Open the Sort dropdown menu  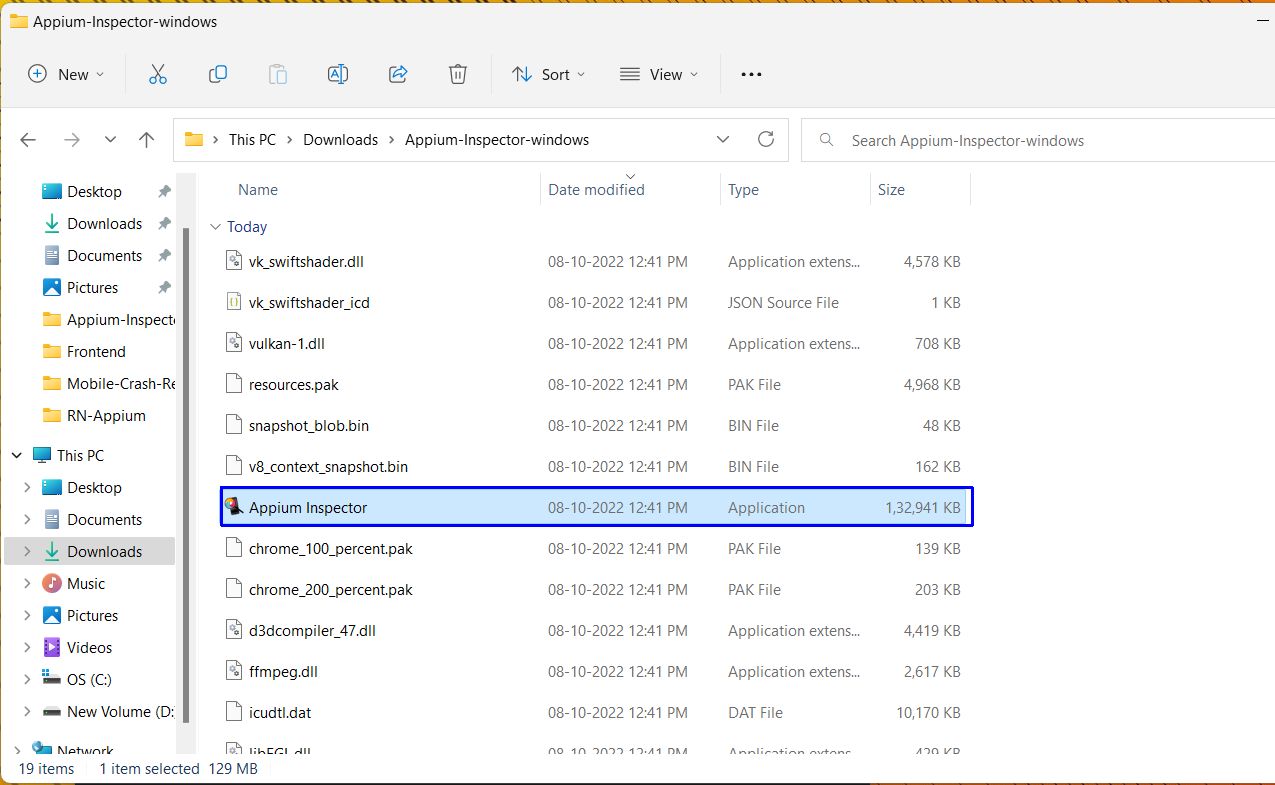coord(549,74)
